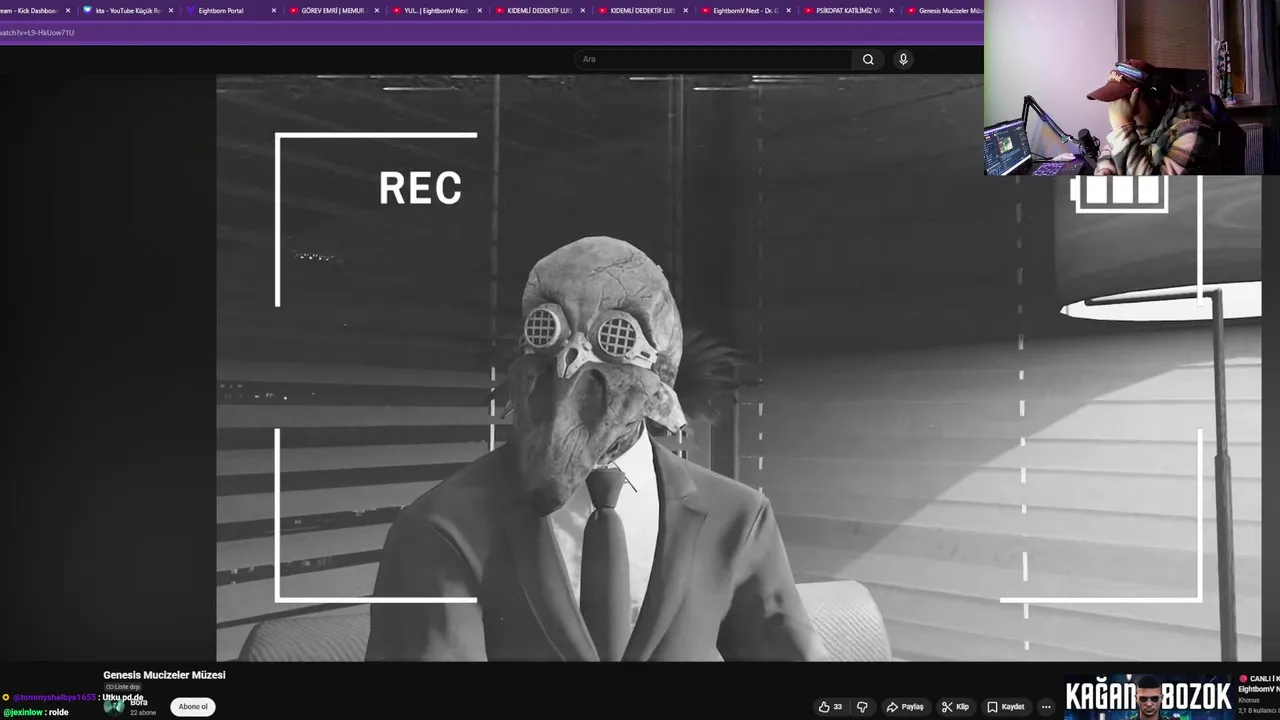The height and width of the screenshot is (720, 1280).
Task: Subscribe using the Abone ol button
Action: (x=193, y=706)
